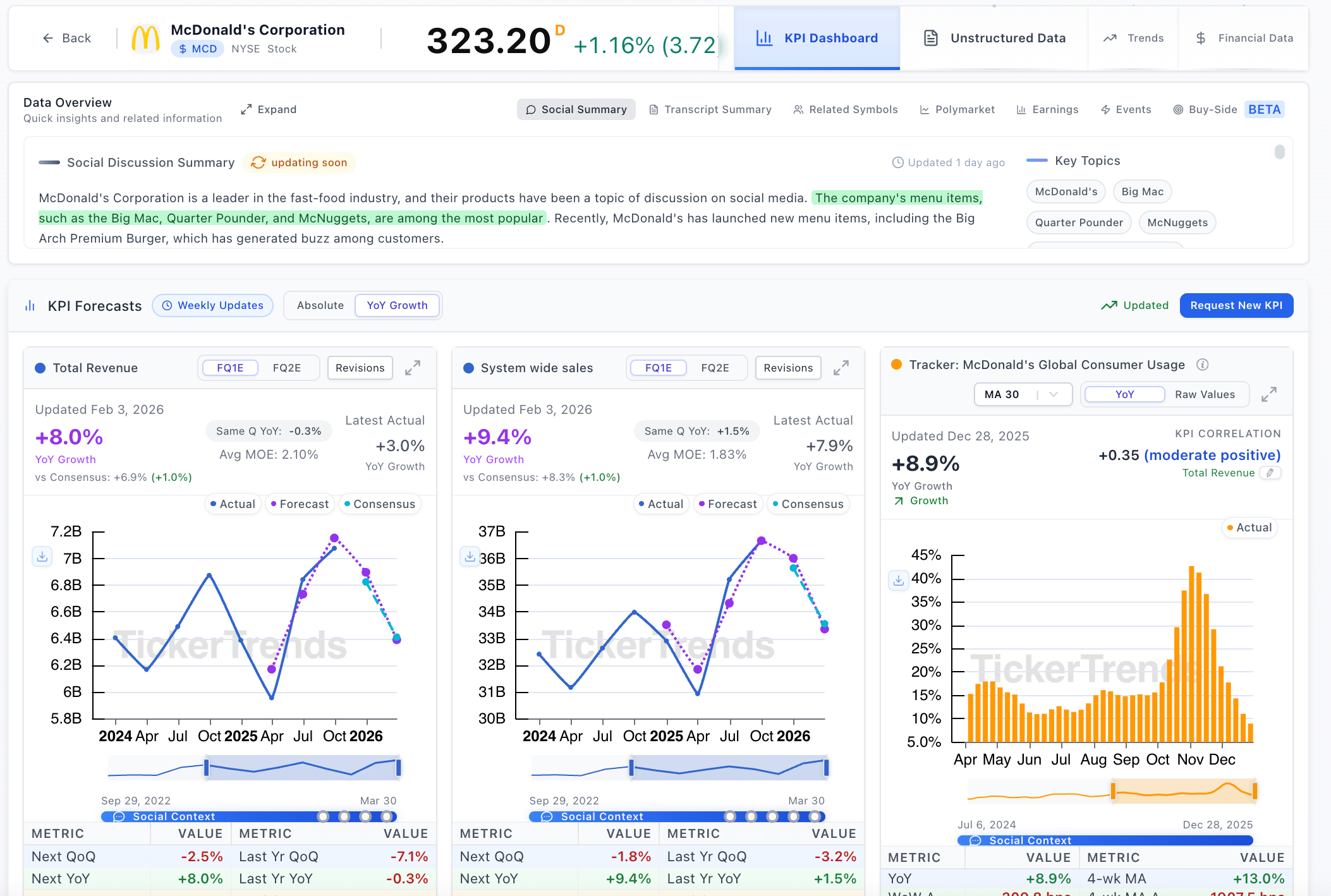Click the Request New KPI button
The image size is (1331, 896).
click(1236, 305)
